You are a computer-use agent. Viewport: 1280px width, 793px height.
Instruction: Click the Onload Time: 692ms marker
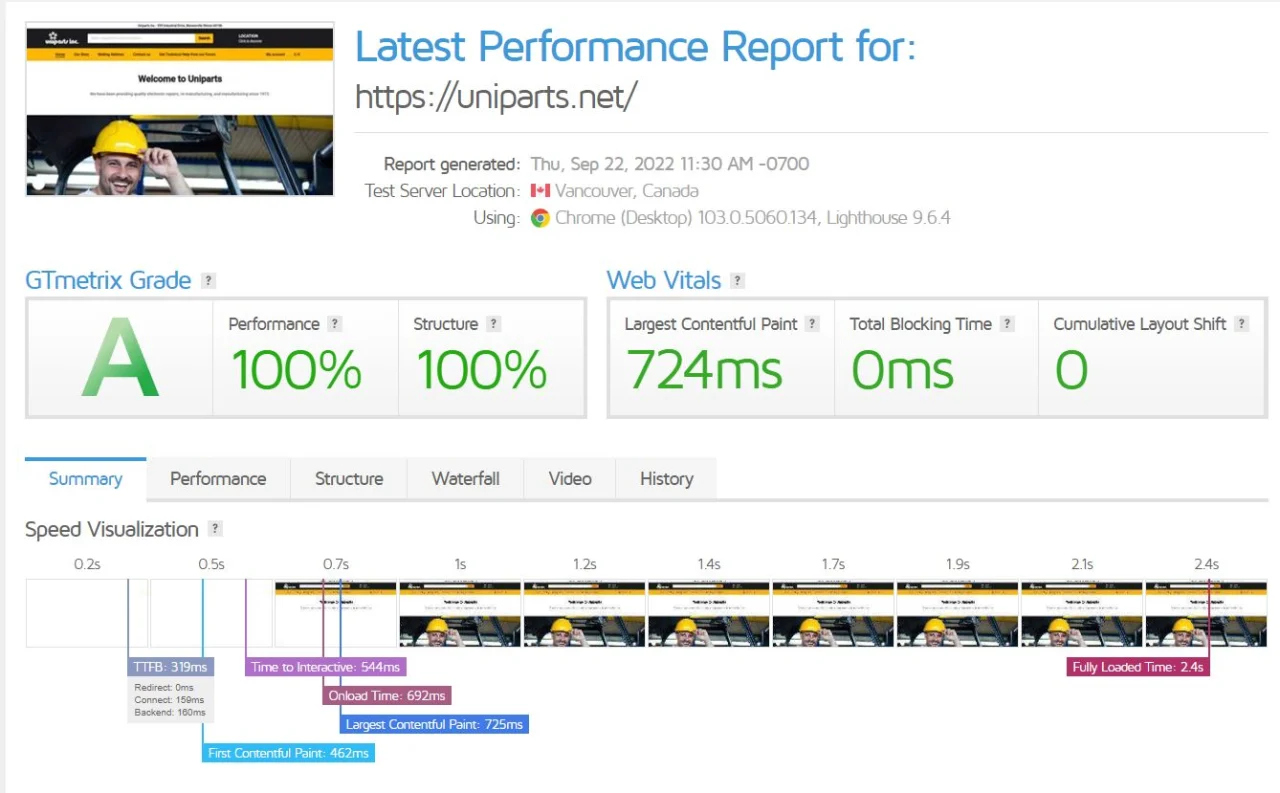[x=387, y=696]
